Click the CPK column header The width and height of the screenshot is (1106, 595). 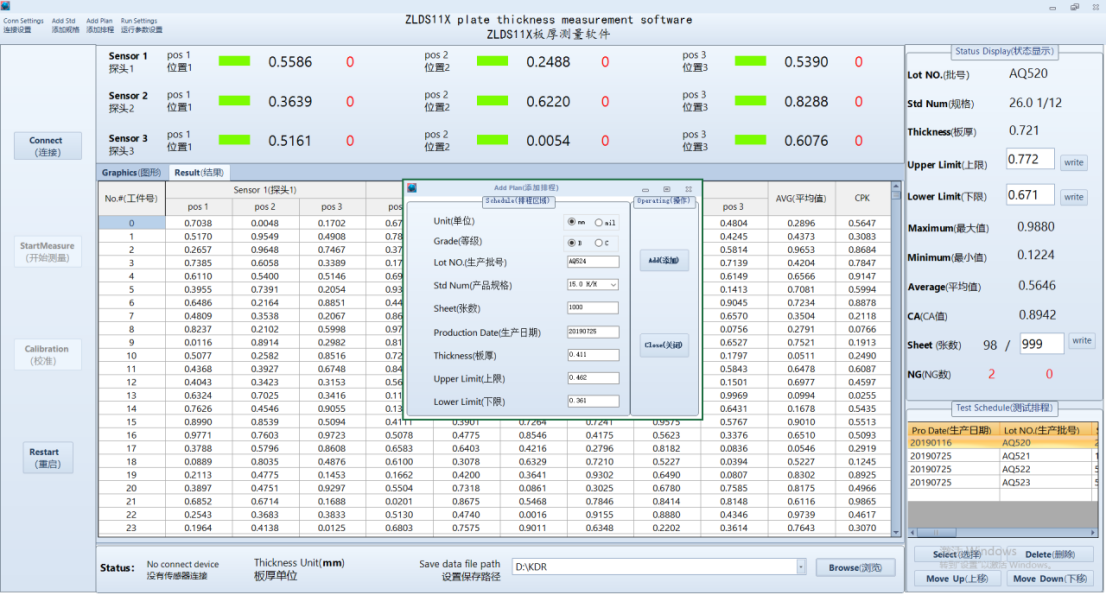pos(862,199)
